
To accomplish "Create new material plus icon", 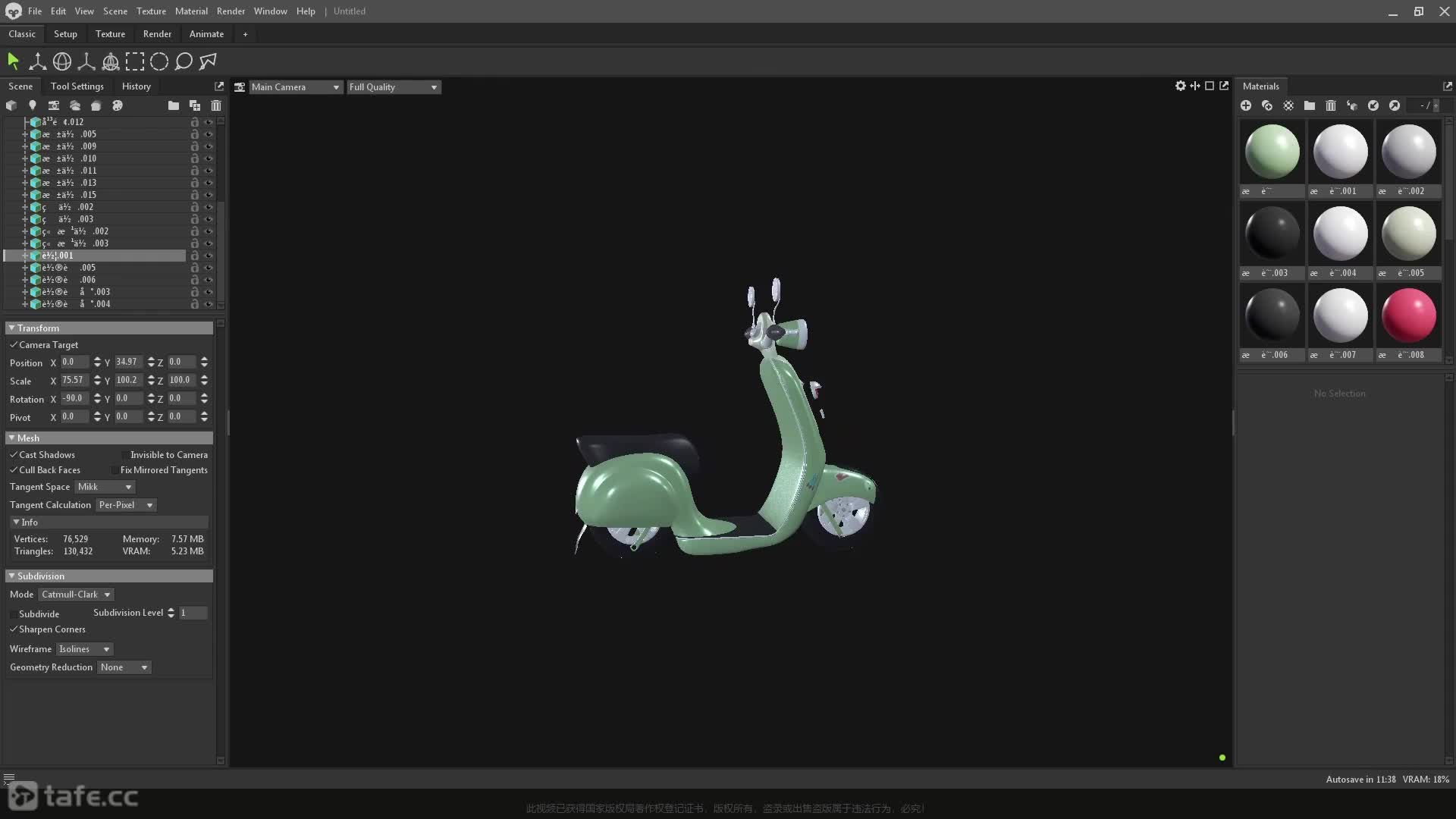I will (1246, 105).
